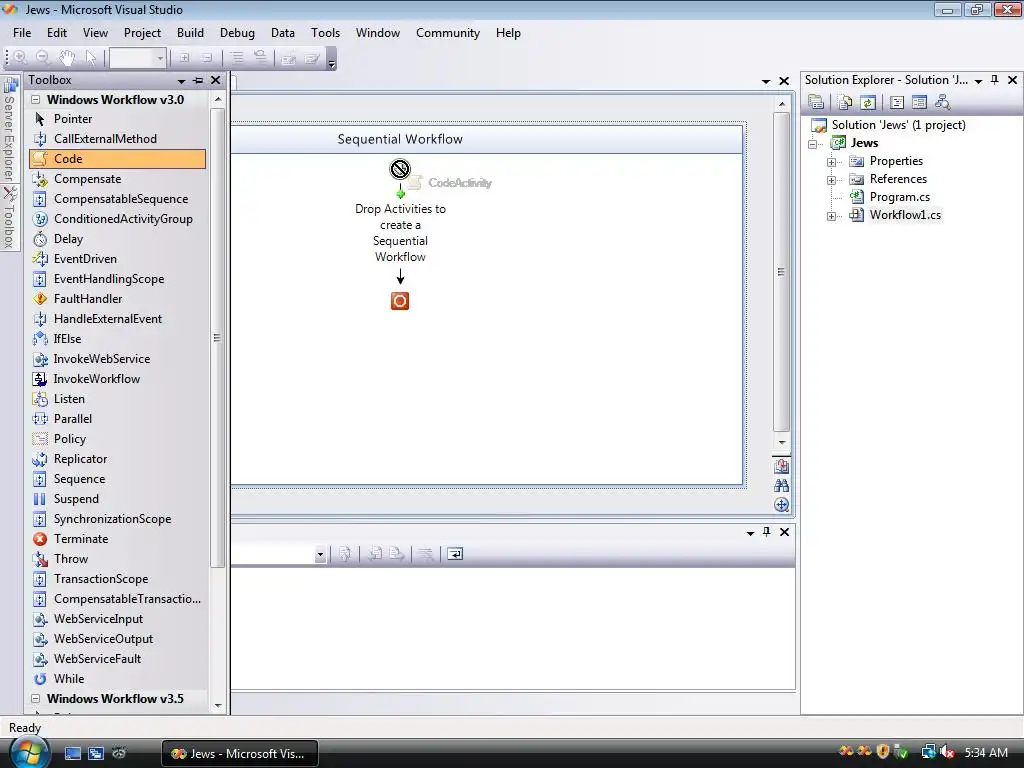Expand the References node
The width and height of the screenshot is (1024, 768).
click(831, 180)
